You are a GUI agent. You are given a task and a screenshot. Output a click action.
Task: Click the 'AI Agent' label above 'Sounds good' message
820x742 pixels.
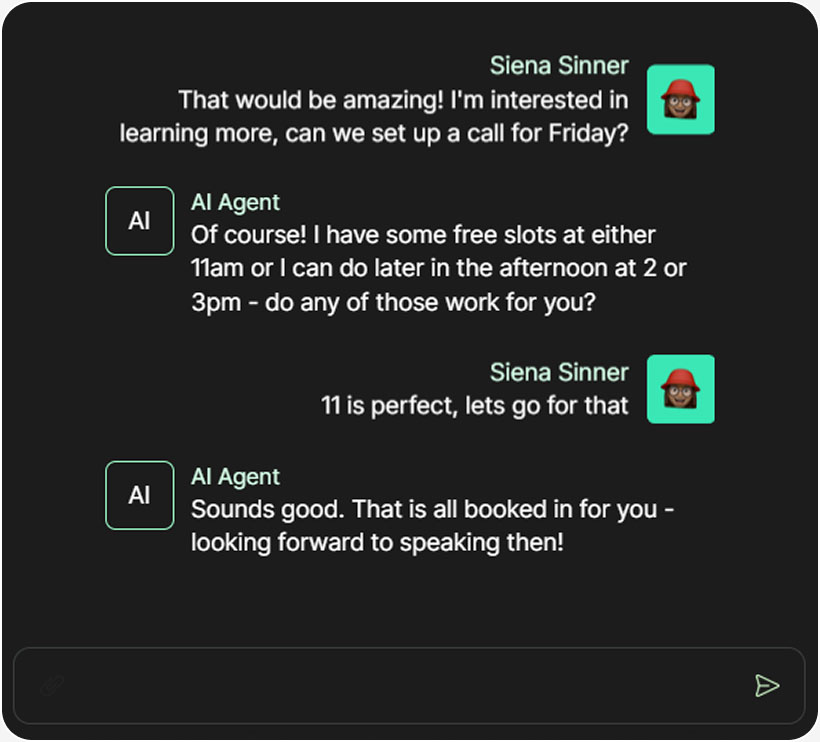[235, 477]
